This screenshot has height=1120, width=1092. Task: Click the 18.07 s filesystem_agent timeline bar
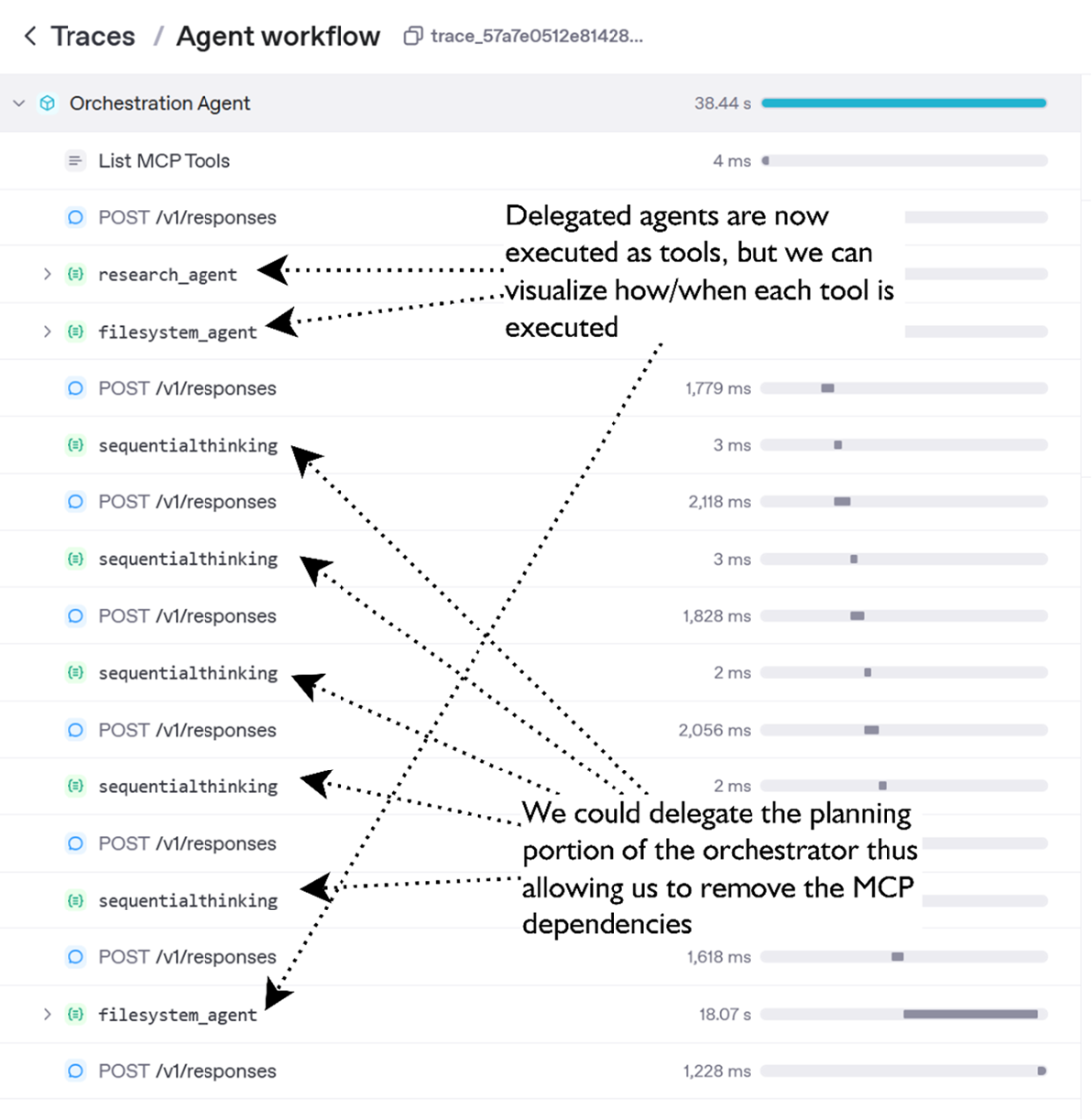[970, 1015]
